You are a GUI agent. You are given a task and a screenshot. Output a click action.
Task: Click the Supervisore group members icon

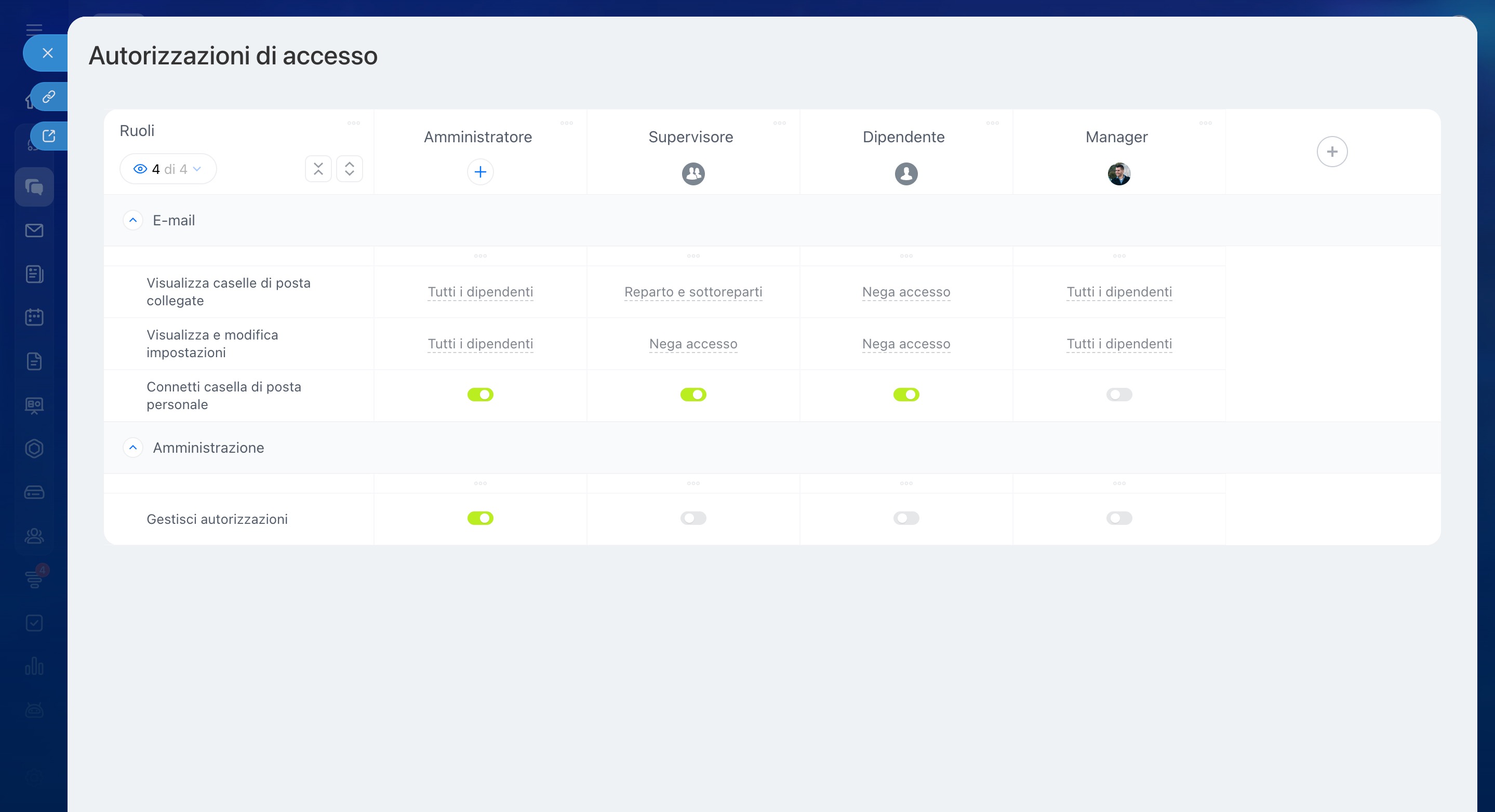693,173
